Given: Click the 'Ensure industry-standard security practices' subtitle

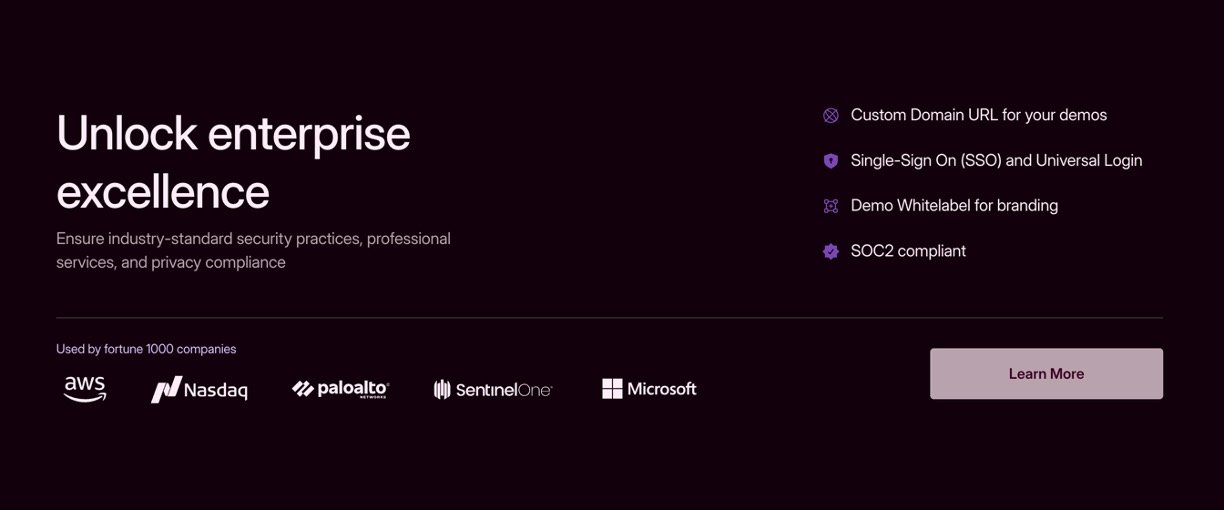Looking at the screenshot, I should (x=253, y=250).
